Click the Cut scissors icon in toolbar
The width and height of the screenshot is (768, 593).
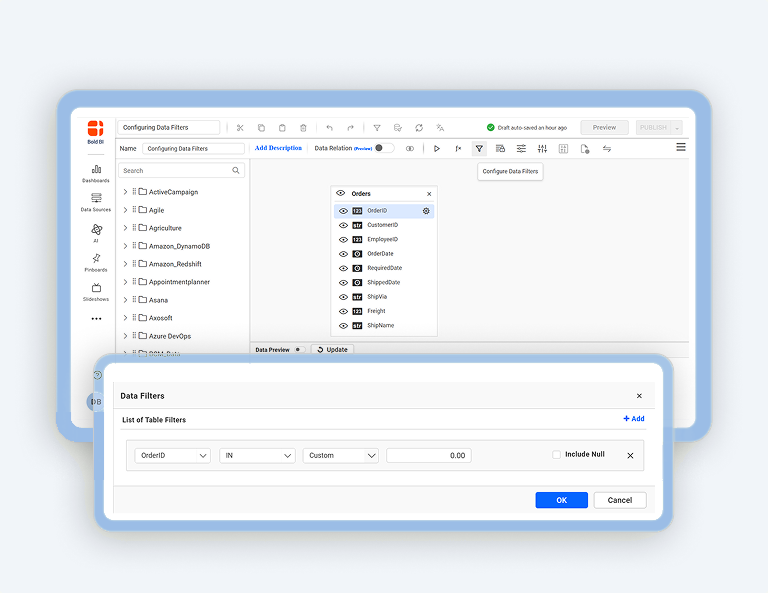coord(240,128)
